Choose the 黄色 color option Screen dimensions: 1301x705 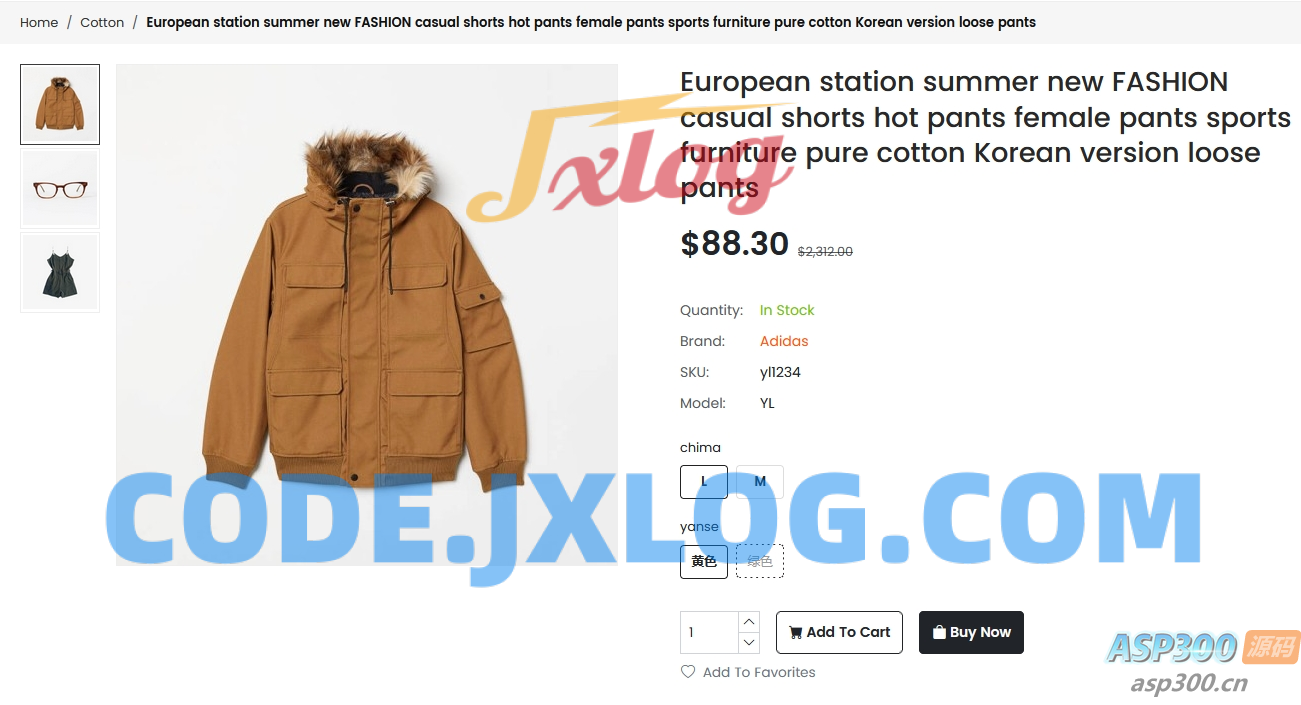(704, 561)
